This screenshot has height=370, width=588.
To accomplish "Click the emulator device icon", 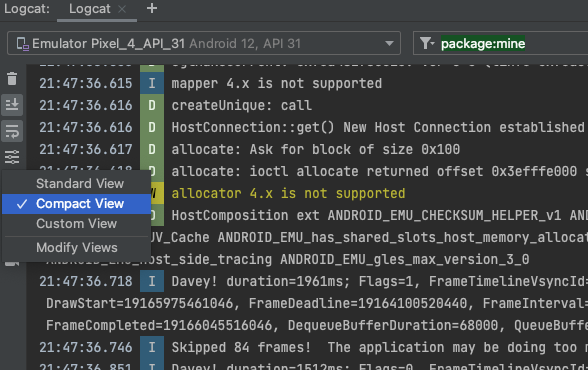I will 22,44.
